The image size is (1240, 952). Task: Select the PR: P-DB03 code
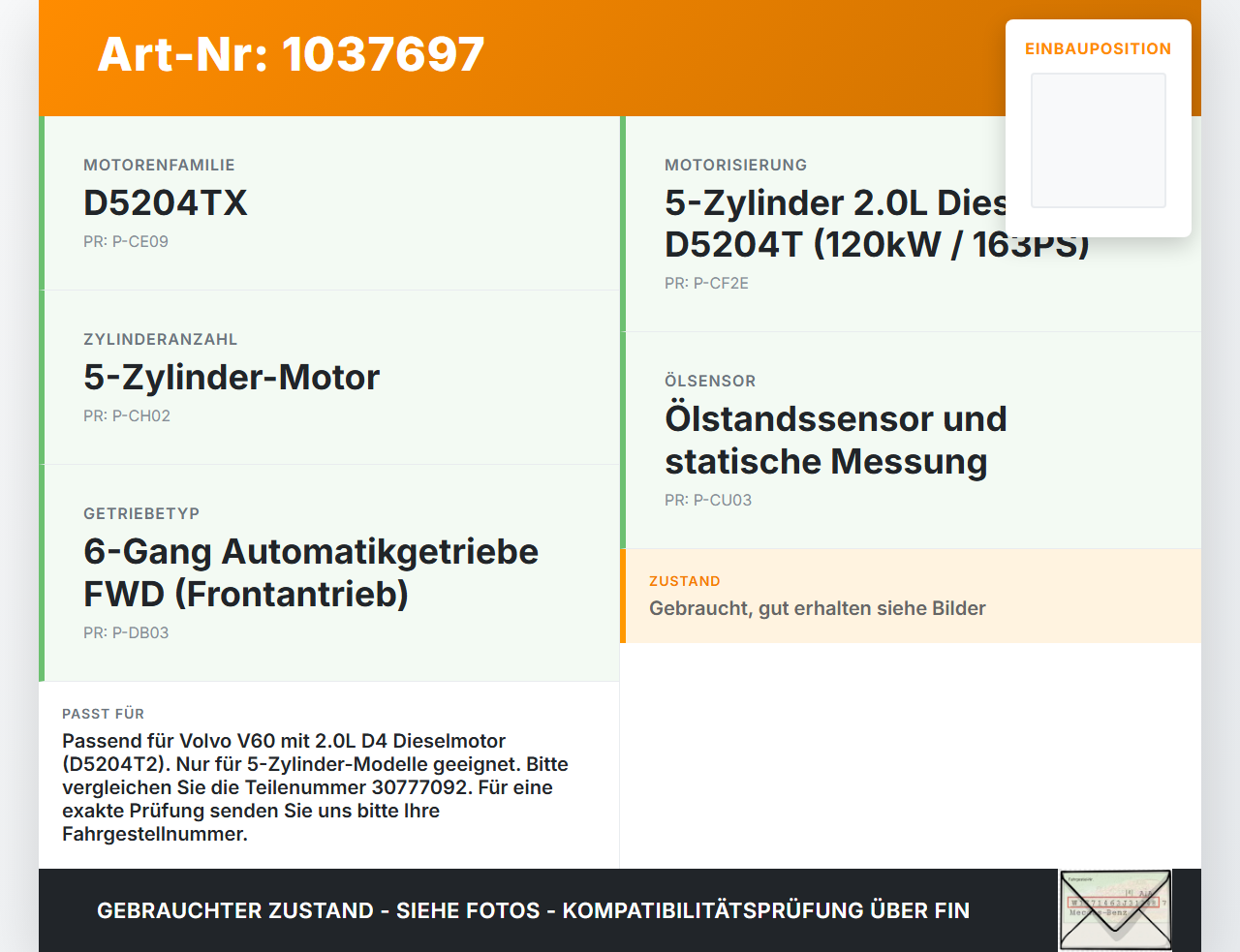[x=126, y=632]
